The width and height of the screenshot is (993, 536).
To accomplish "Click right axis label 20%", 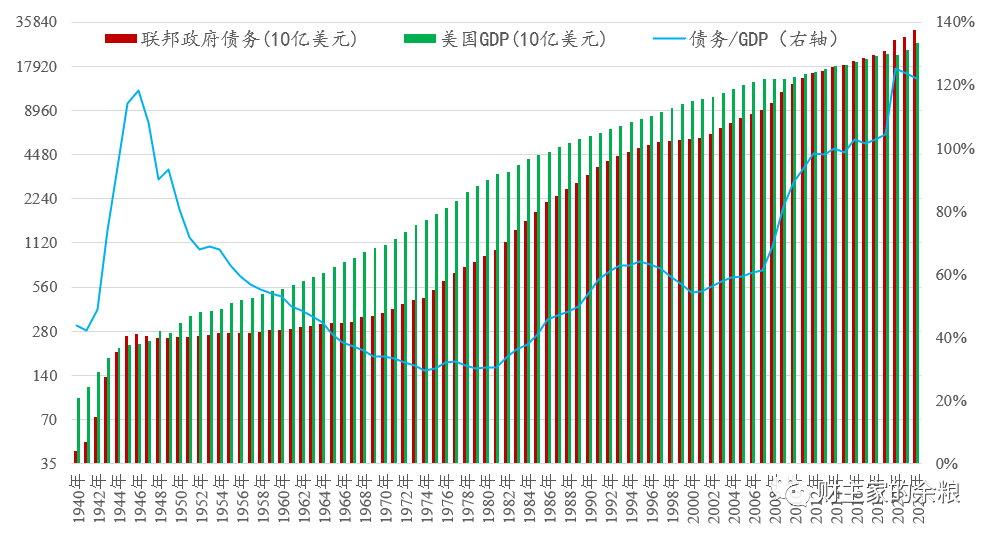I will pyautogui.click(x=951, y=400).
